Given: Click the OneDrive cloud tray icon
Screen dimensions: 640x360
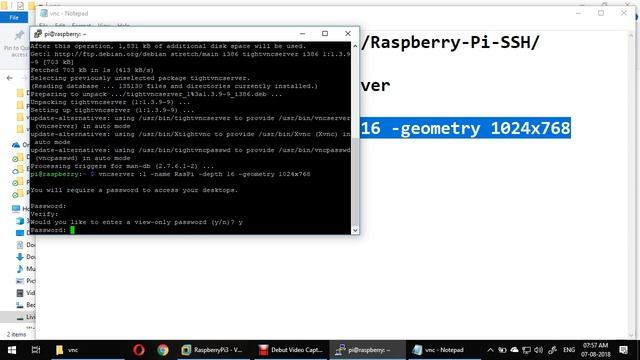Looking at the screenshot, I should [514, 350].
